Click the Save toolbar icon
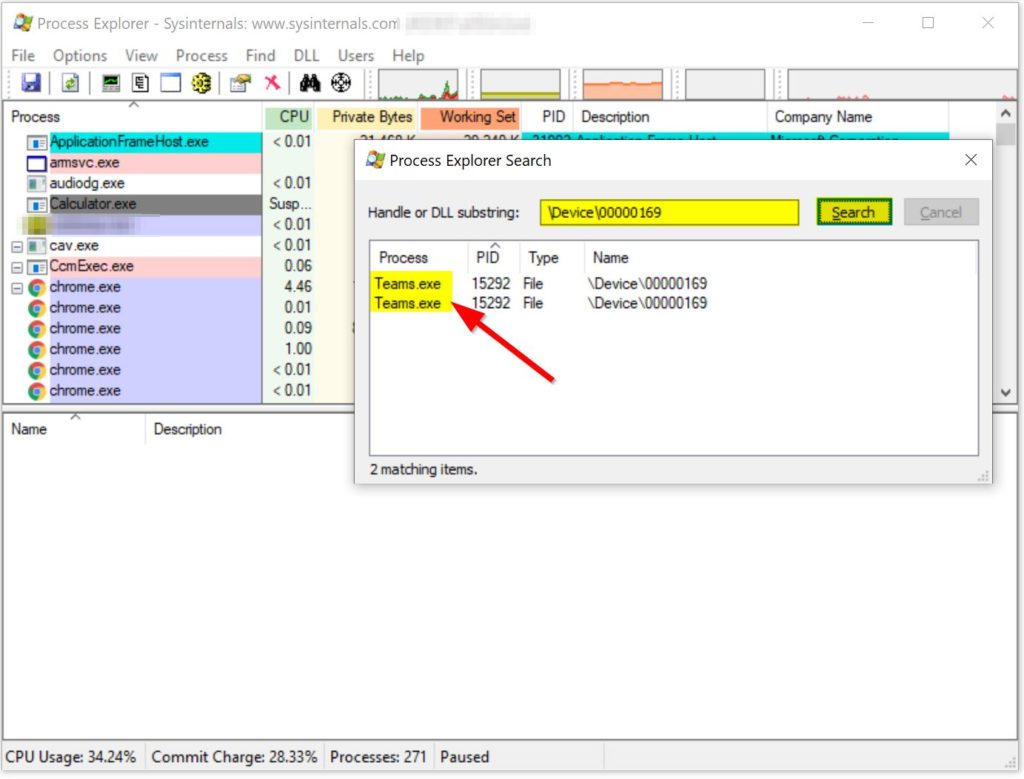The image size is (1024, 779). [31, 84]
